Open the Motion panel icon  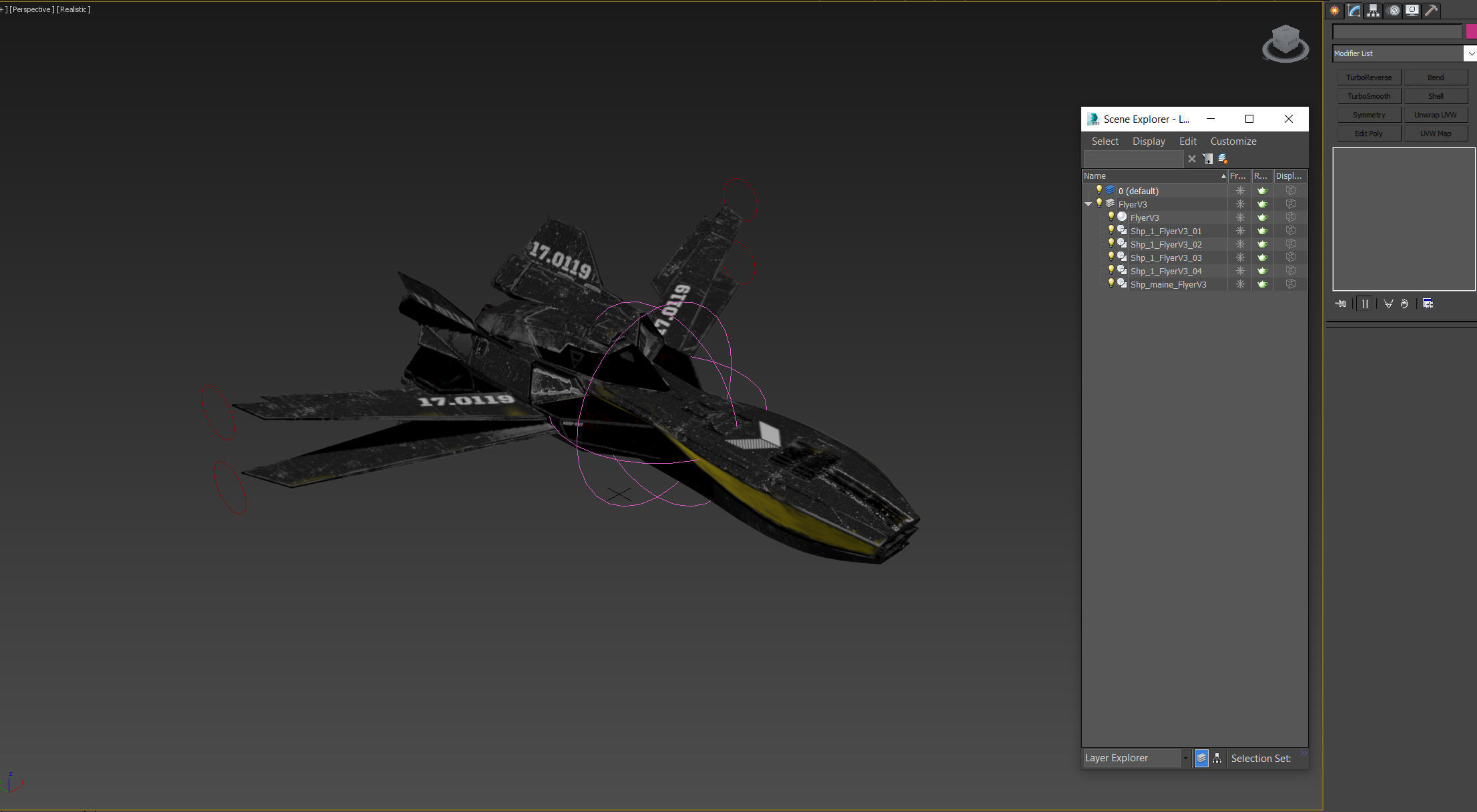point(1394,11)
